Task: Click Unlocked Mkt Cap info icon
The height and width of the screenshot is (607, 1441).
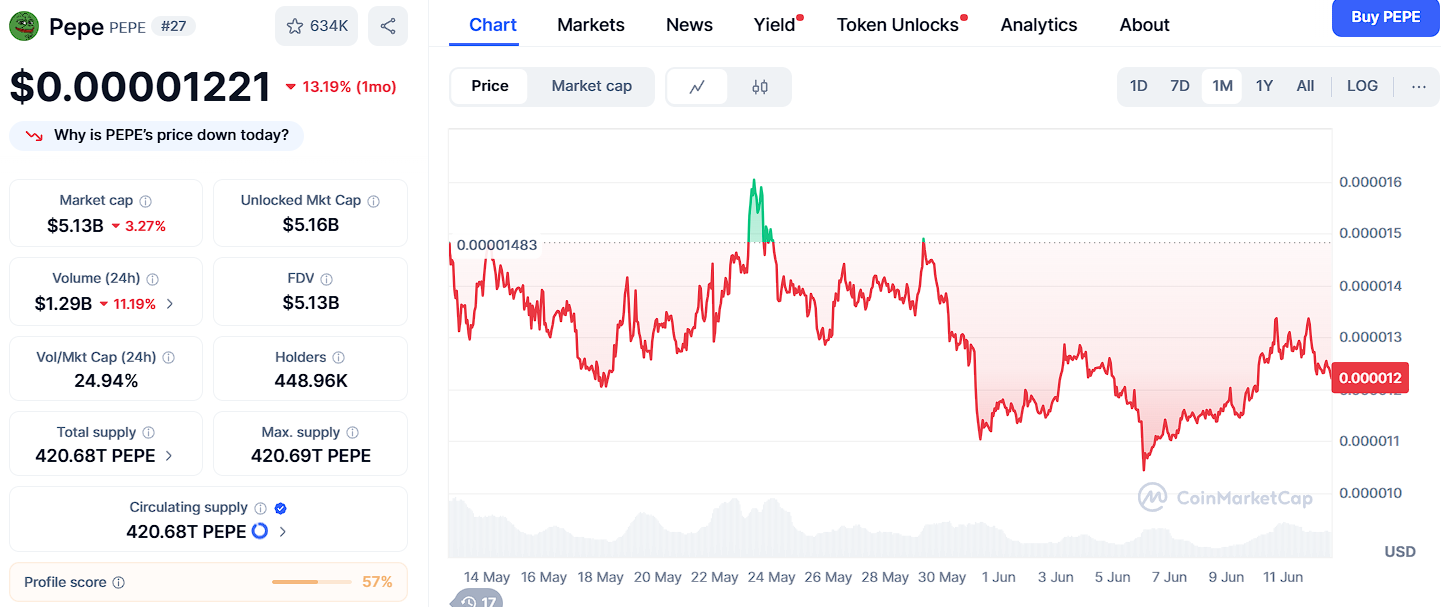Action: 374,201
